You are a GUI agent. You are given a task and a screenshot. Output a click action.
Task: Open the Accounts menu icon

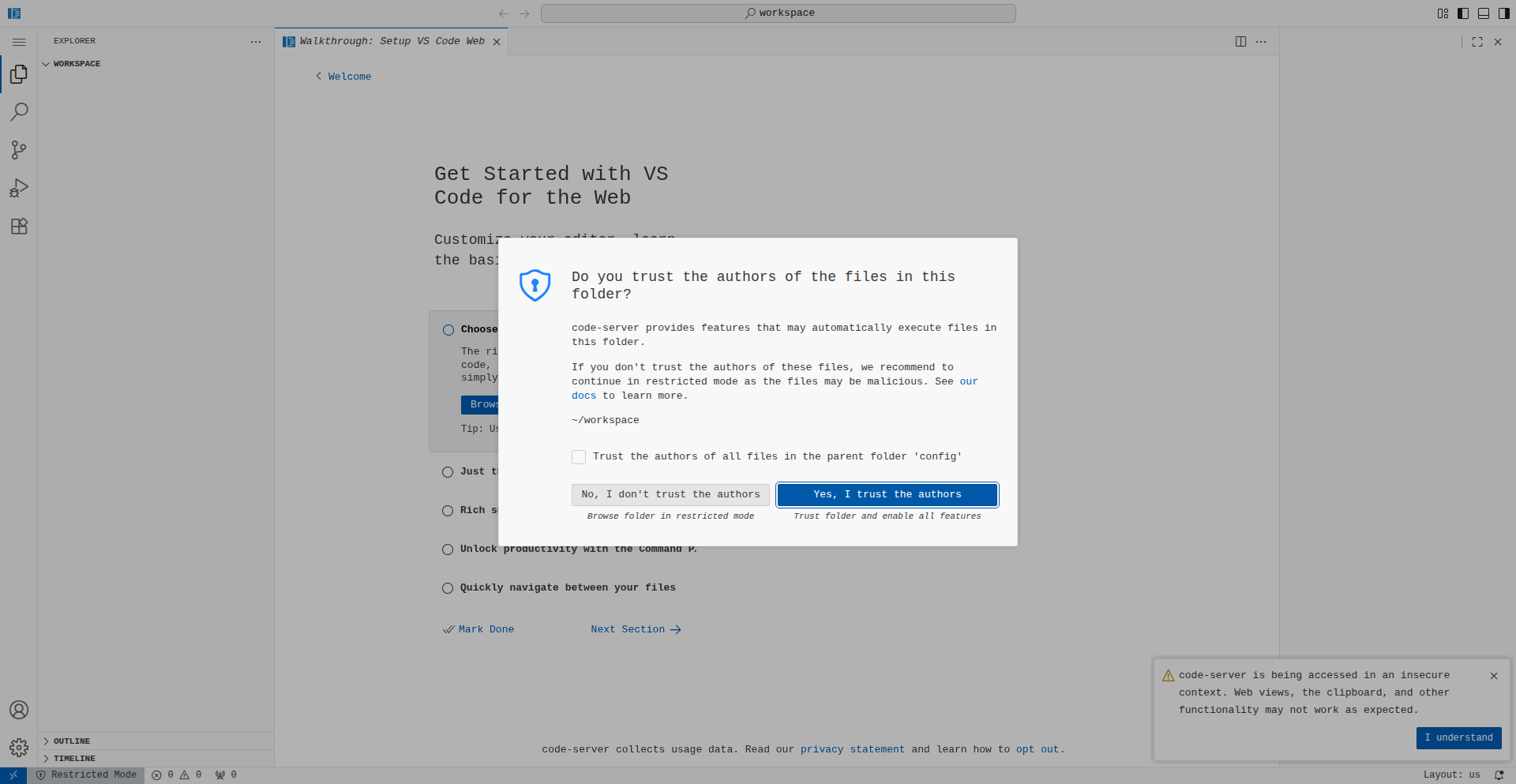tap(19, 710)
